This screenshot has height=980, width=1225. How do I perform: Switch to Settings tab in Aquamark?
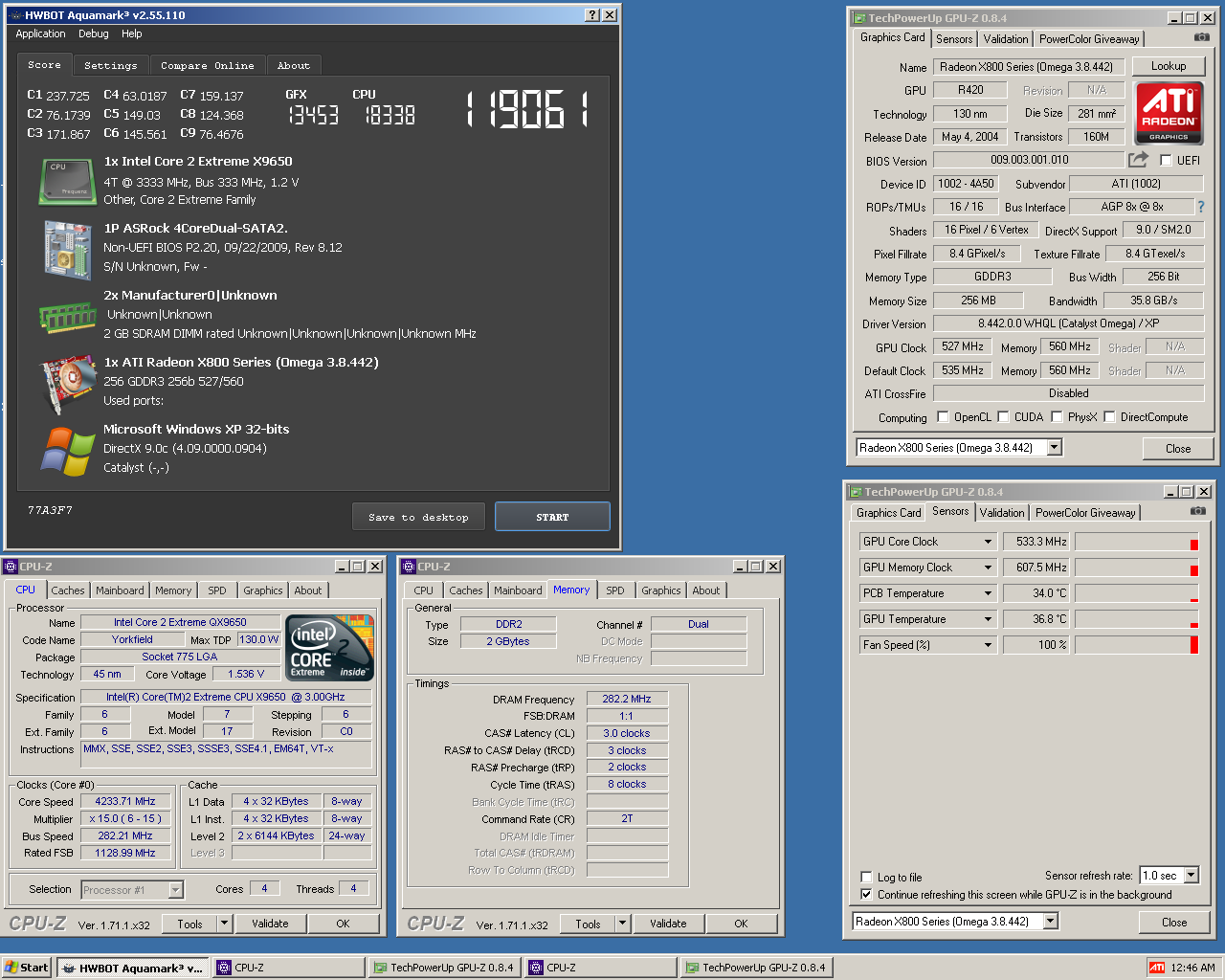pos(110,65)
